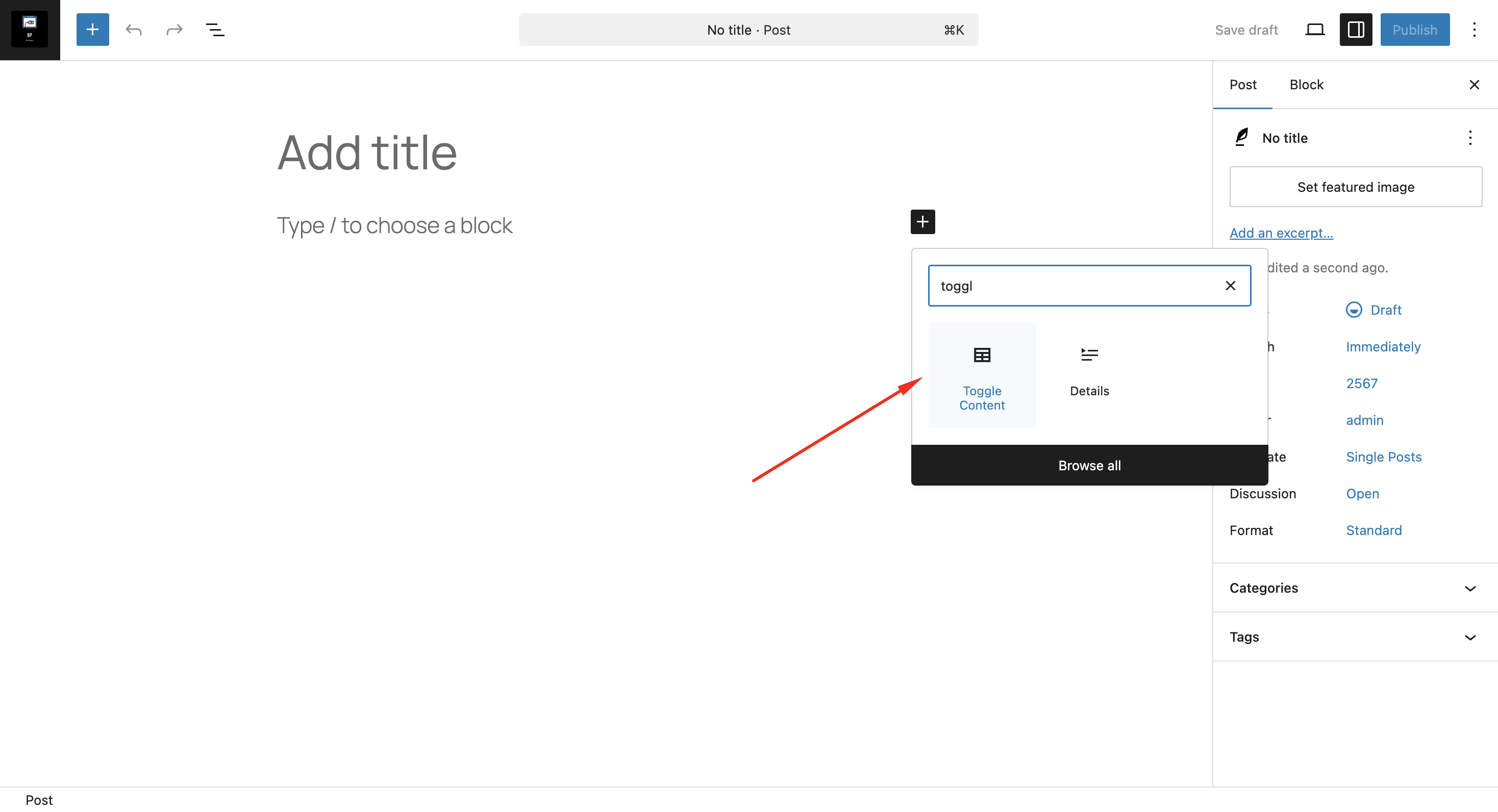The image size is (1498, 812).
Task: Click the black inline add-block plus
Action: point(922,222)
